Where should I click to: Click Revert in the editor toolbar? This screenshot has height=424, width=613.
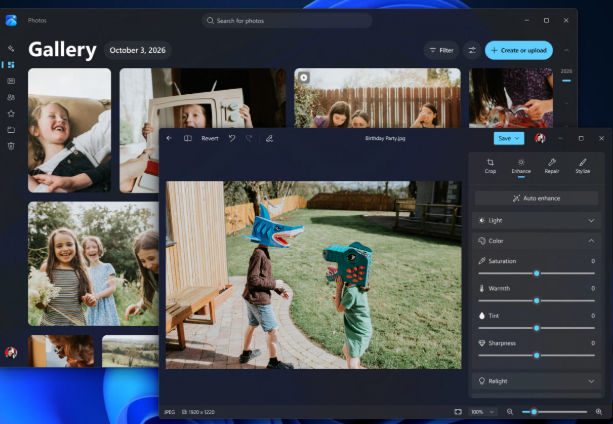pos(210,138)
